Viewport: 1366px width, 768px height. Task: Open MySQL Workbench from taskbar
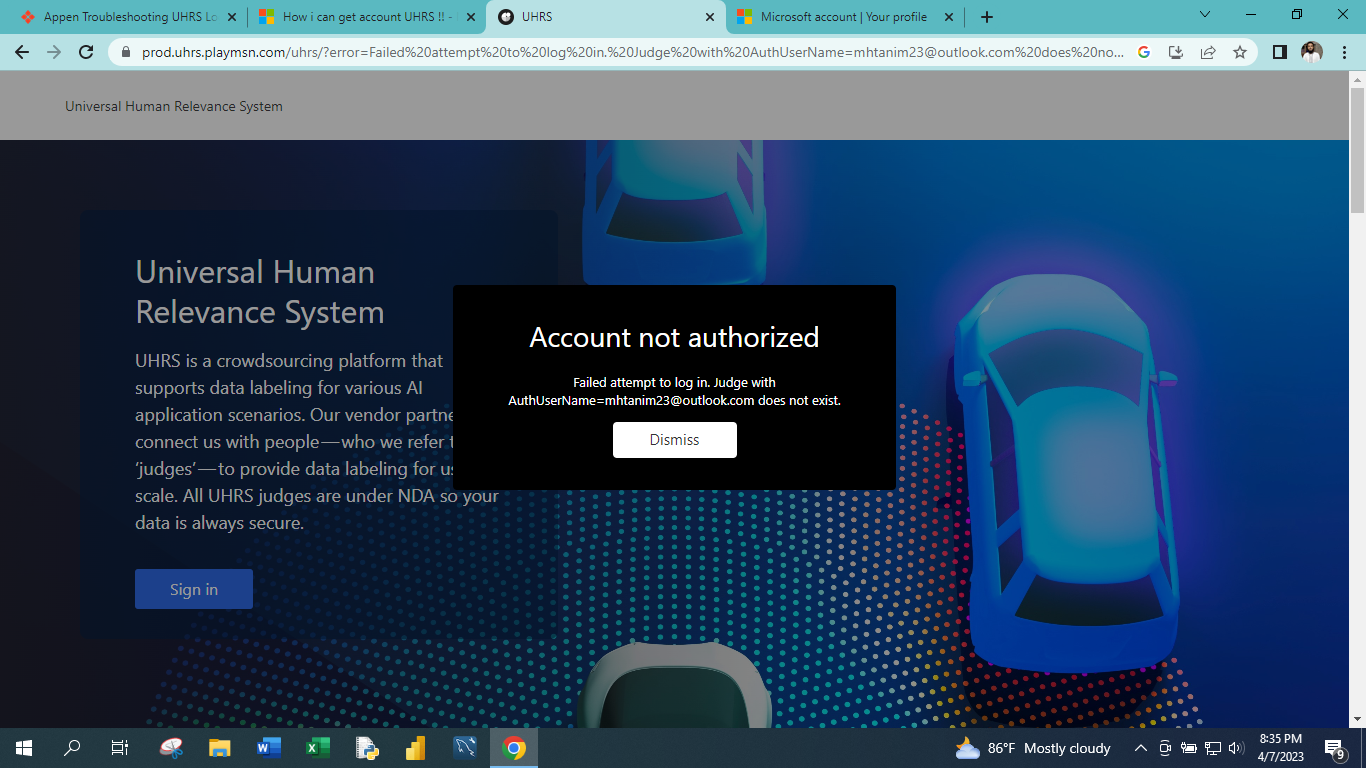pos(465,748)
